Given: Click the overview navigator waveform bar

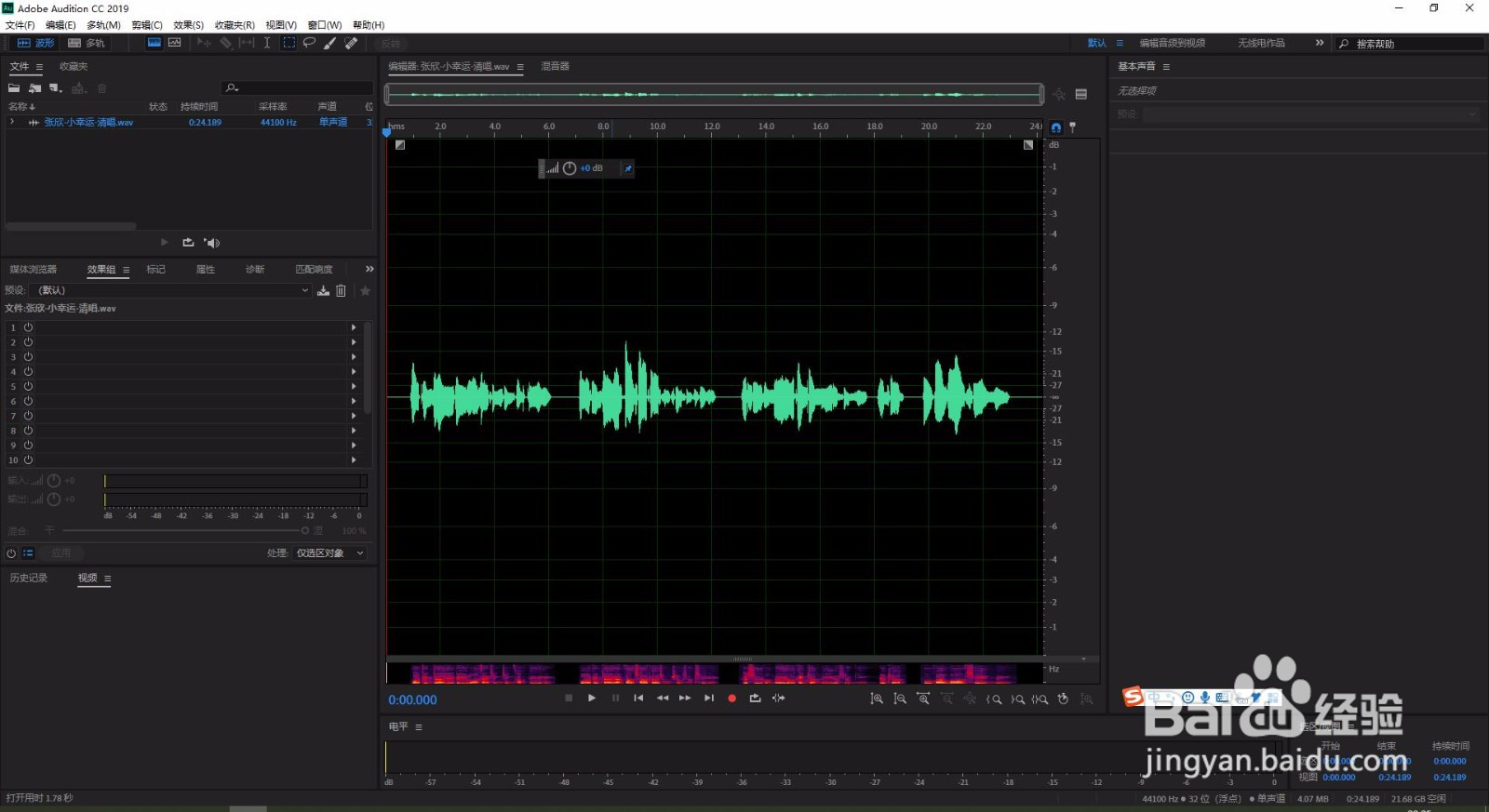Looking at the screenshot, I should 714,94.
